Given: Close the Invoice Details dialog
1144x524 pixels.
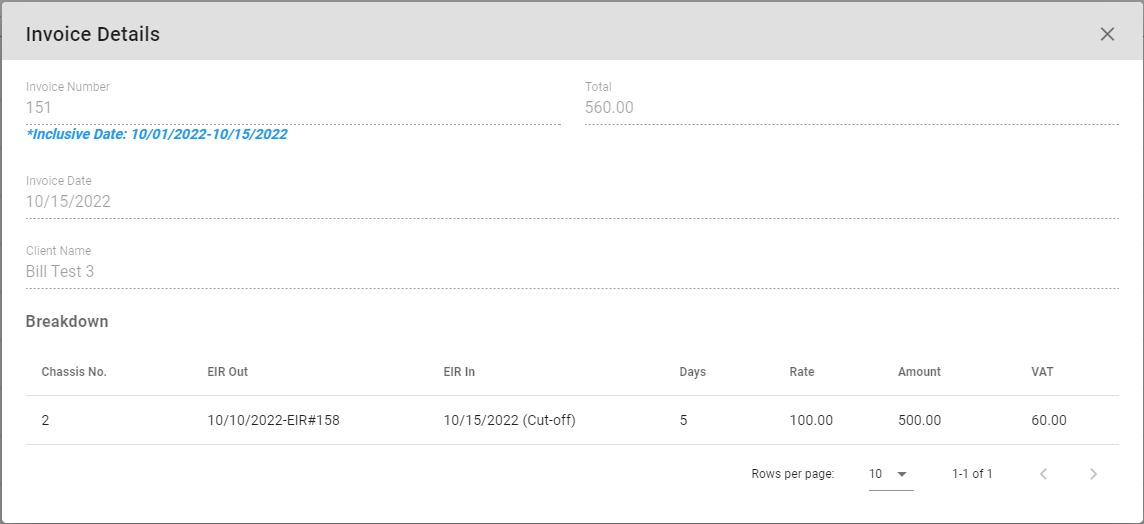Looking at the screenshot, I should click(x=1107, y=34).
